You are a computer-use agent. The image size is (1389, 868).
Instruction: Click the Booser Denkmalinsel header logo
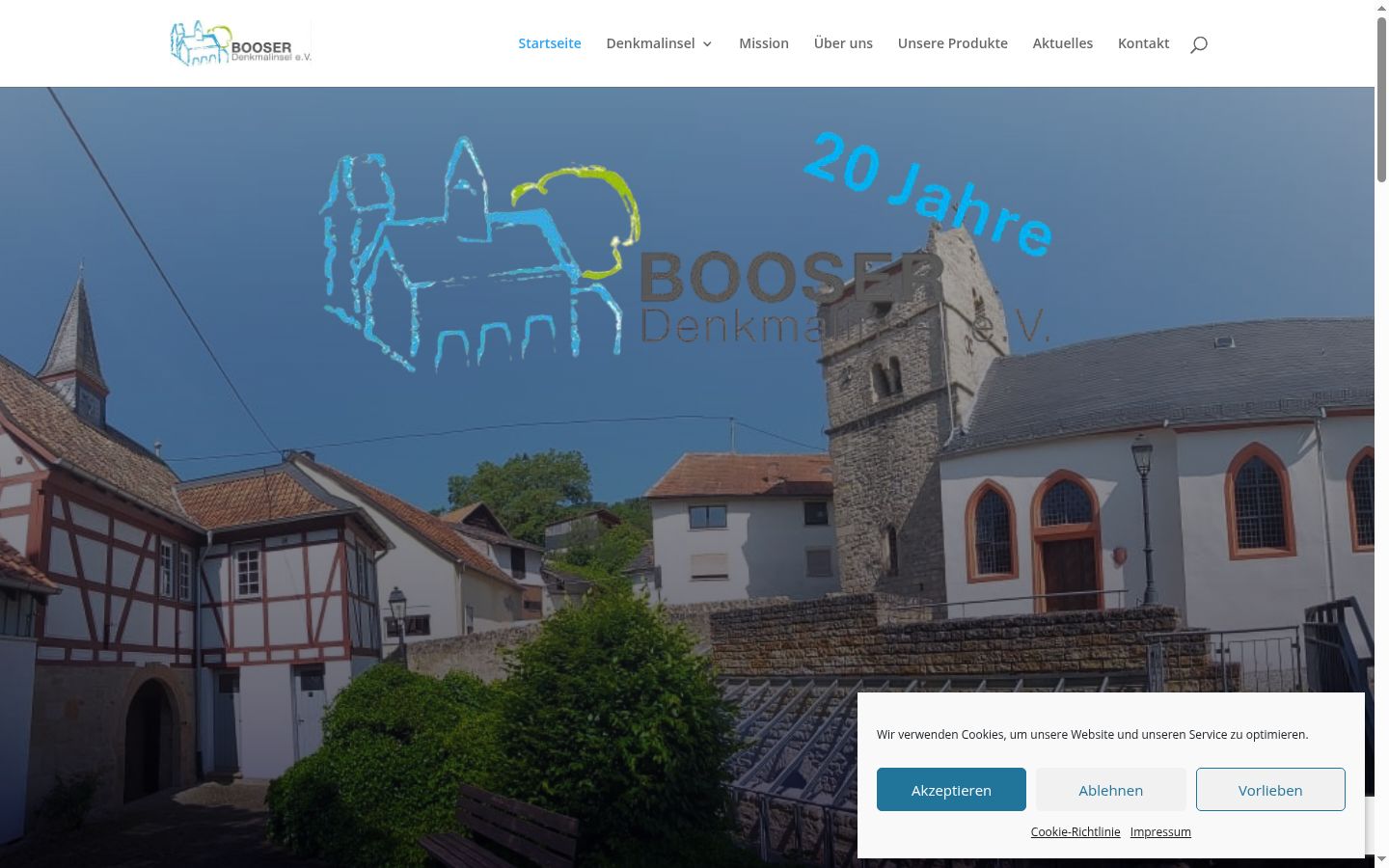click(x=241, y=43)
